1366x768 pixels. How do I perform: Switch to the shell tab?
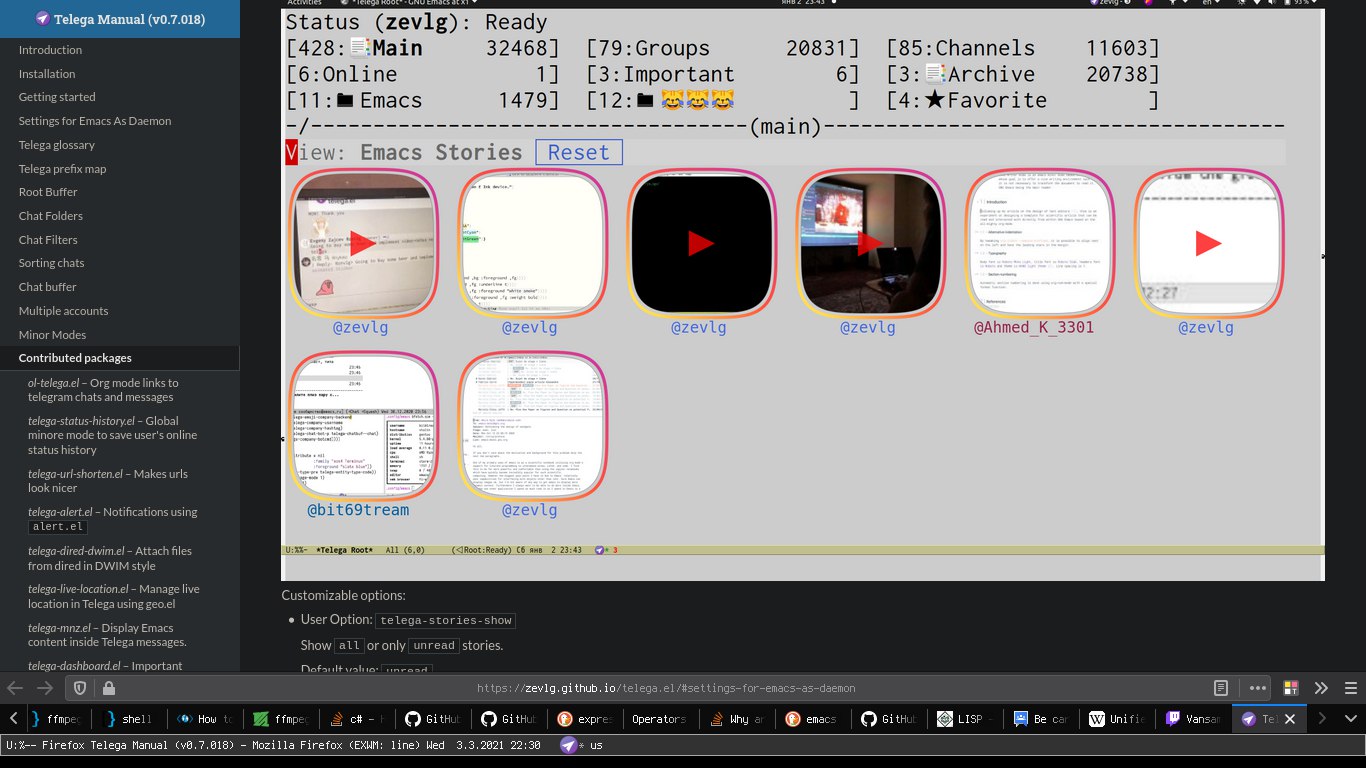[128, 719]
